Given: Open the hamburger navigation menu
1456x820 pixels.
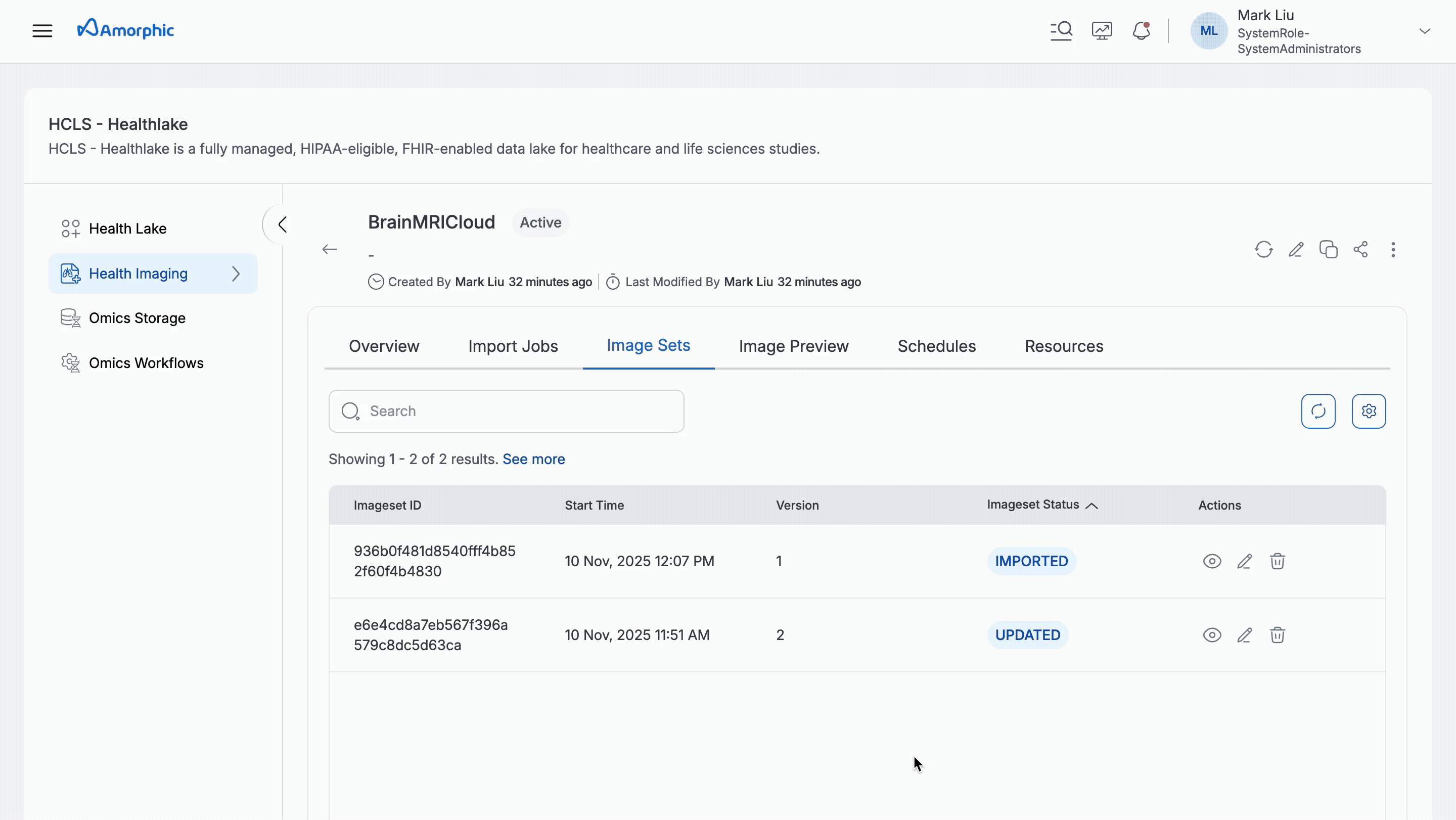Looking at the screenshot, I should tap(42, 30).
